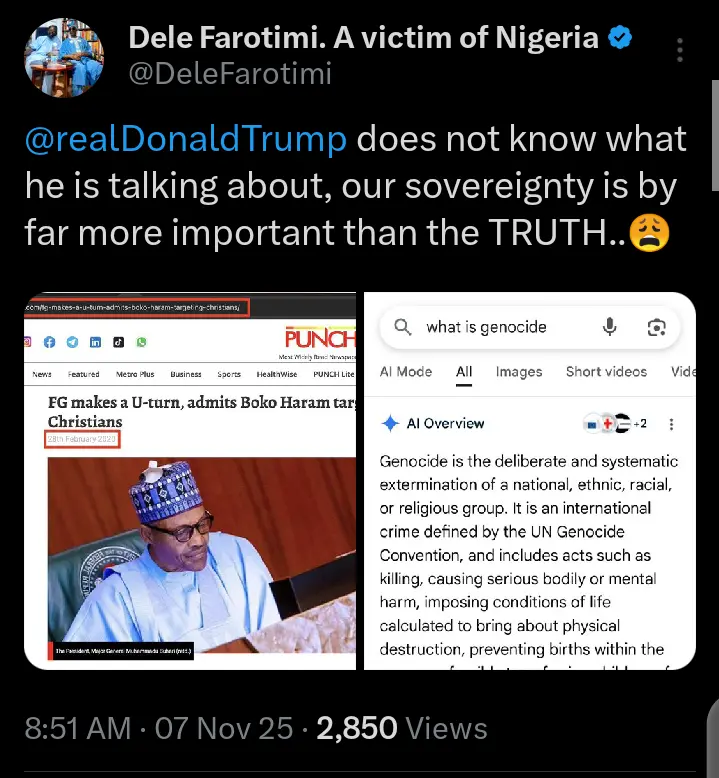This screenshot has height=778, width=719.
Task: Open AI Overview three-dot options
Action: click(671, 423)
